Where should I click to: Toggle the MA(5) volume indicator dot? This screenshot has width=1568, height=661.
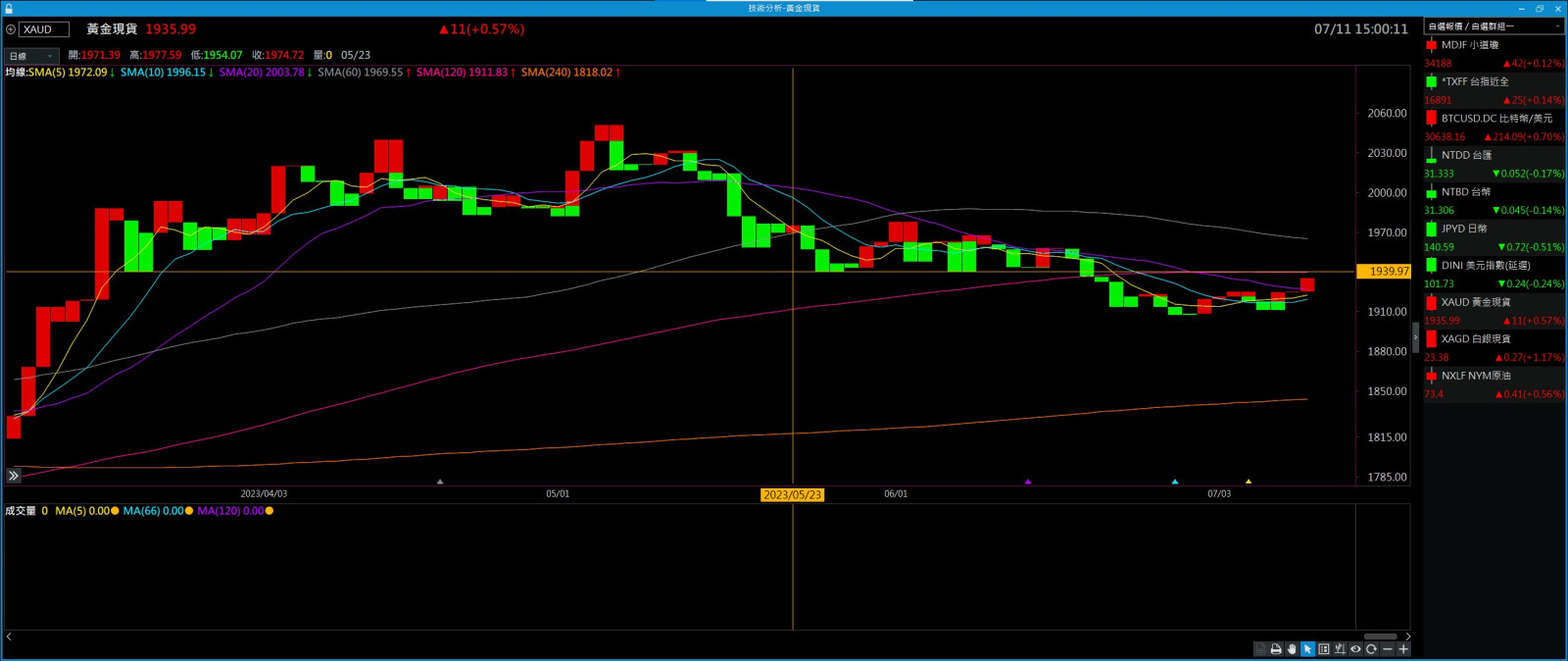tap(115, 511)
